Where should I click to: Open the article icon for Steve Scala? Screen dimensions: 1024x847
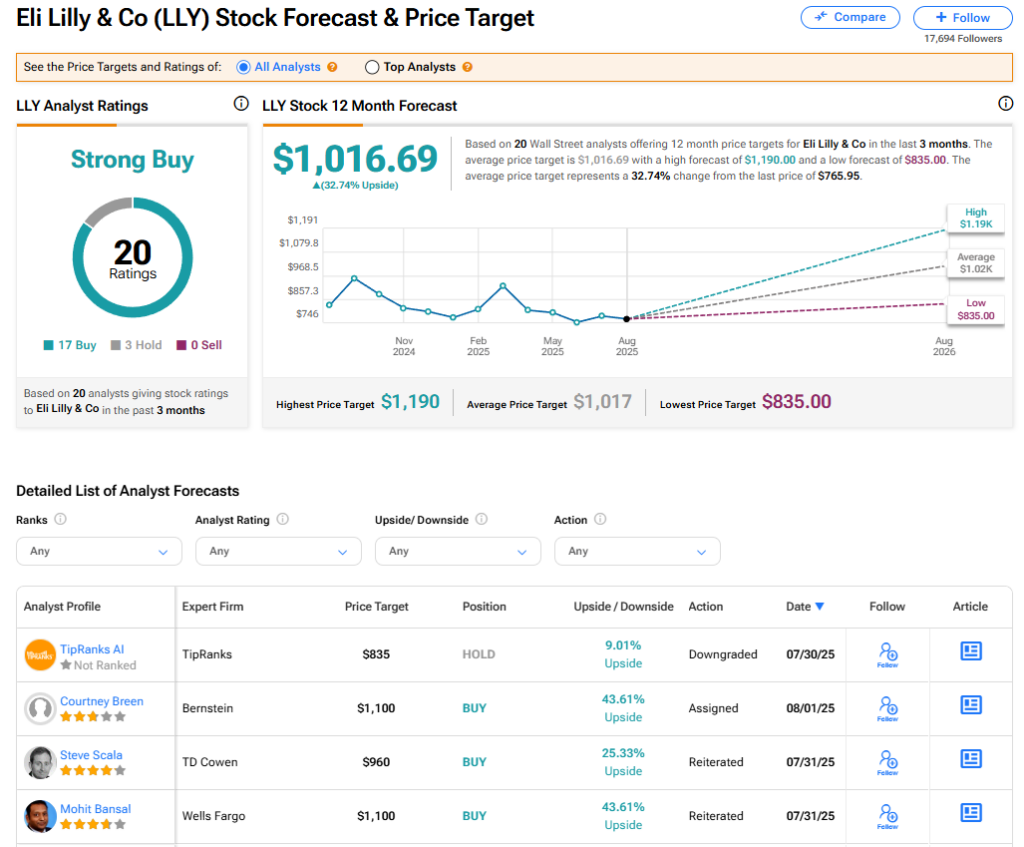pos(970,759)
